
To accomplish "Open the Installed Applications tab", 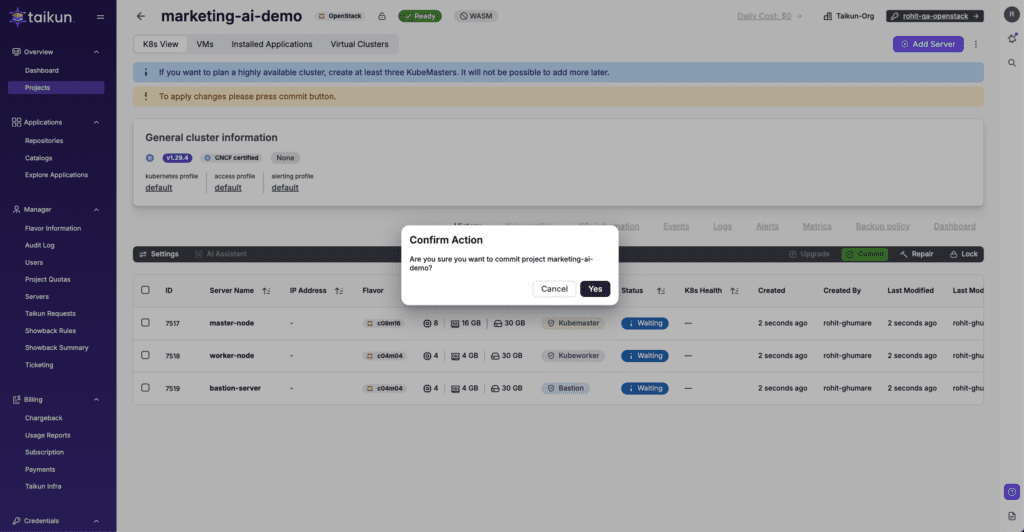I will point(272,44).
